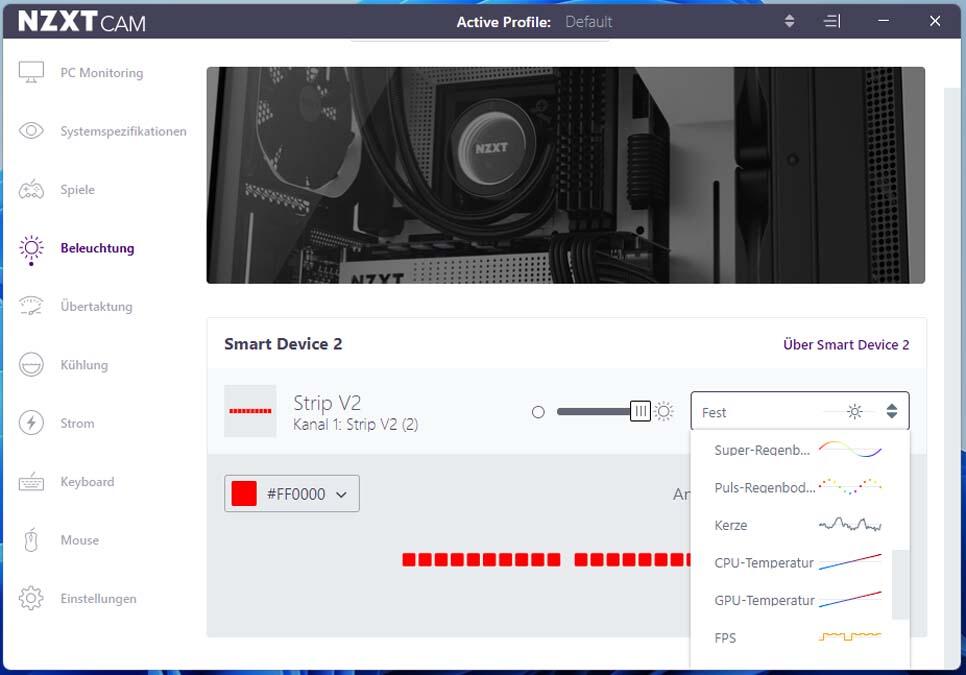This screenshot has width=966, height=675.
Task: Go to Systemspezifikationen page
Action: click(123, 131)
